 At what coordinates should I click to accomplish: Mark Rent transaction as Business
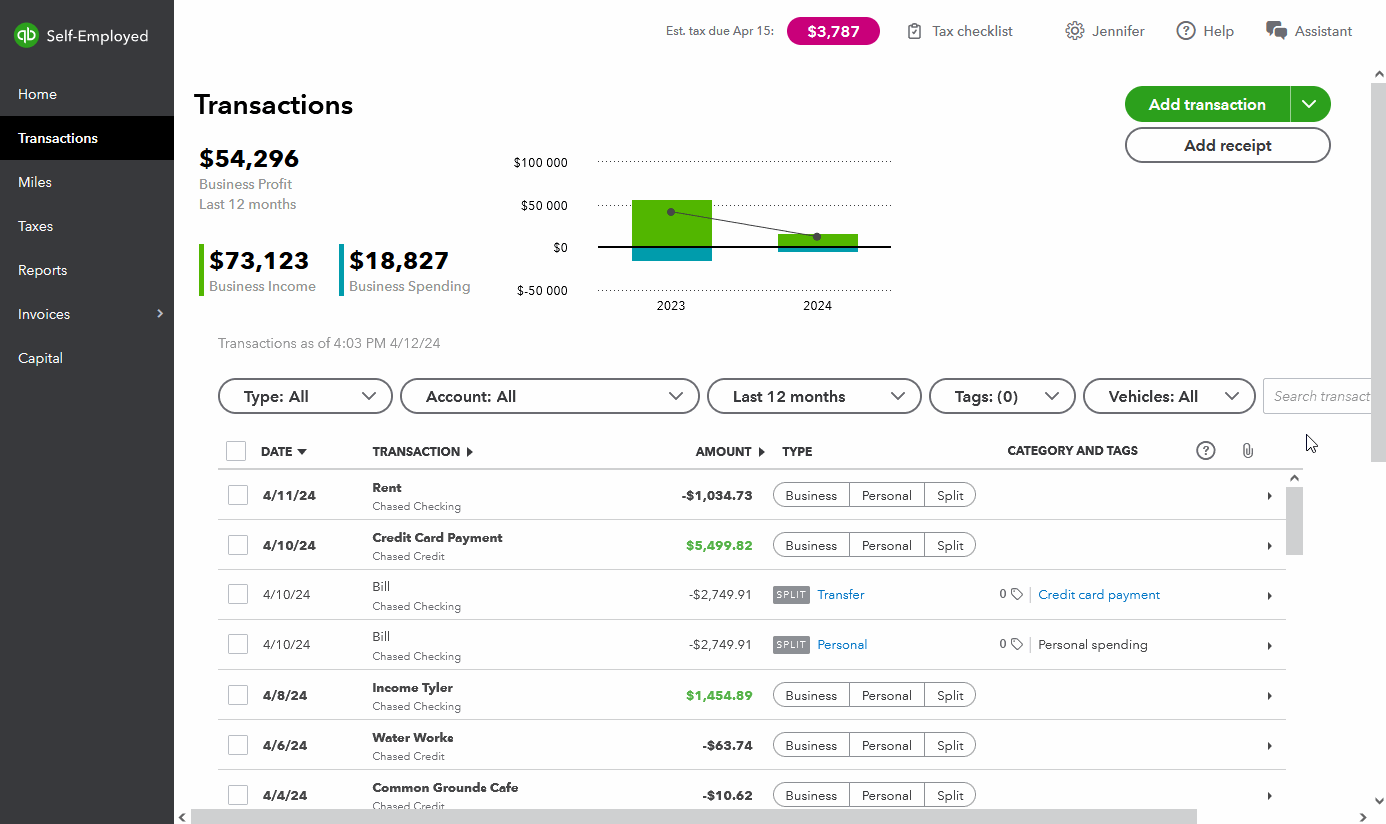coord(811,495)
